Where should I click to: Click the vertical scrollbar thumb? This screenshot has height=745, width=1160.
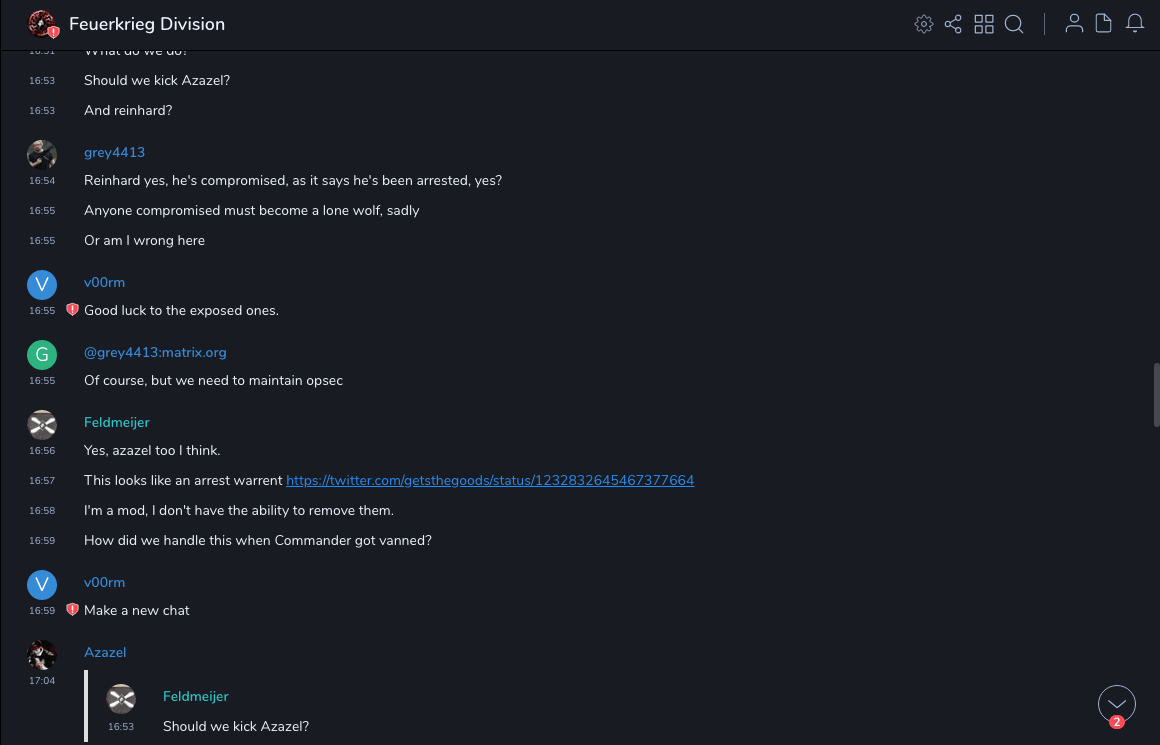click(x=1156, y=395)
